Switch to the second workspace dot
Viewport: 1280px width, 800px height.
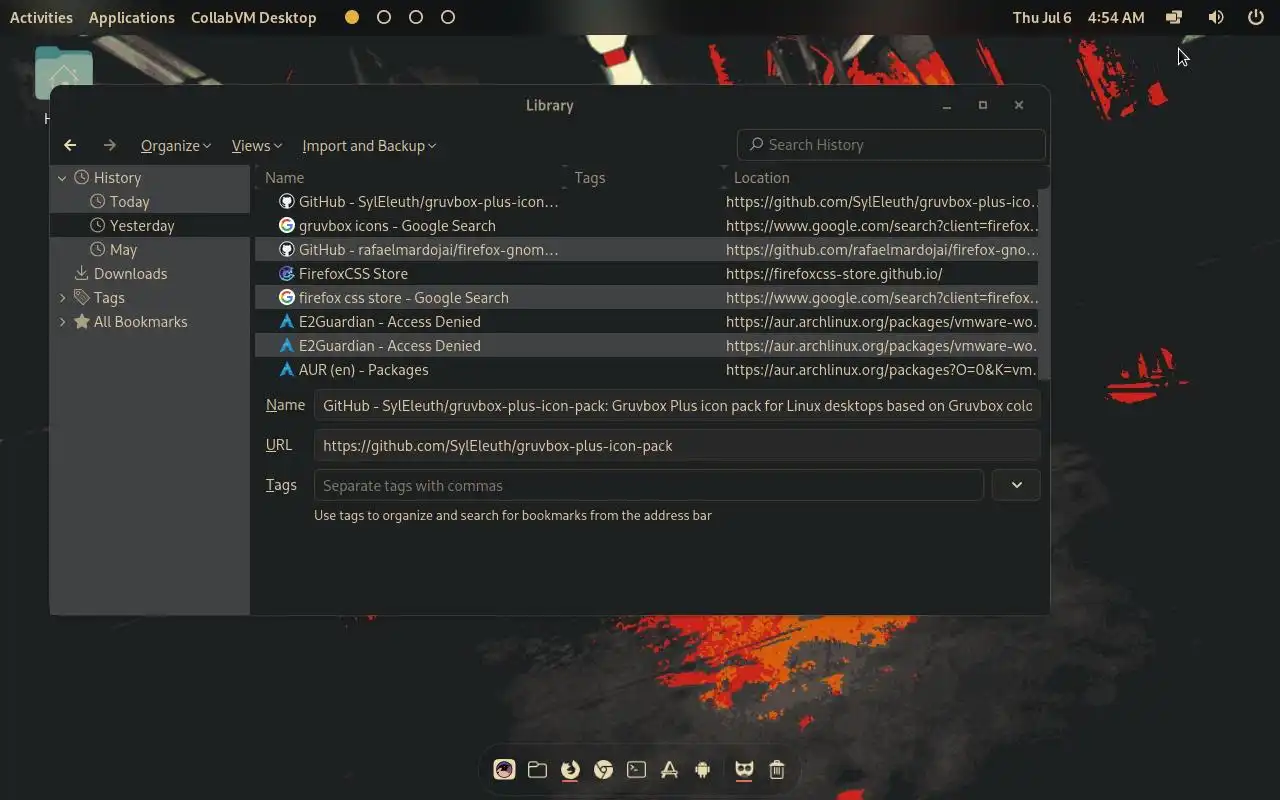[384, 17]
